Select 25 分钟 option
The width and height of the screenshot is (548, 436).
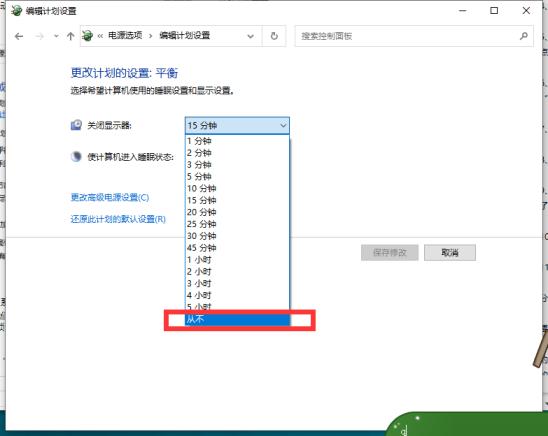[x=237, y=224]
